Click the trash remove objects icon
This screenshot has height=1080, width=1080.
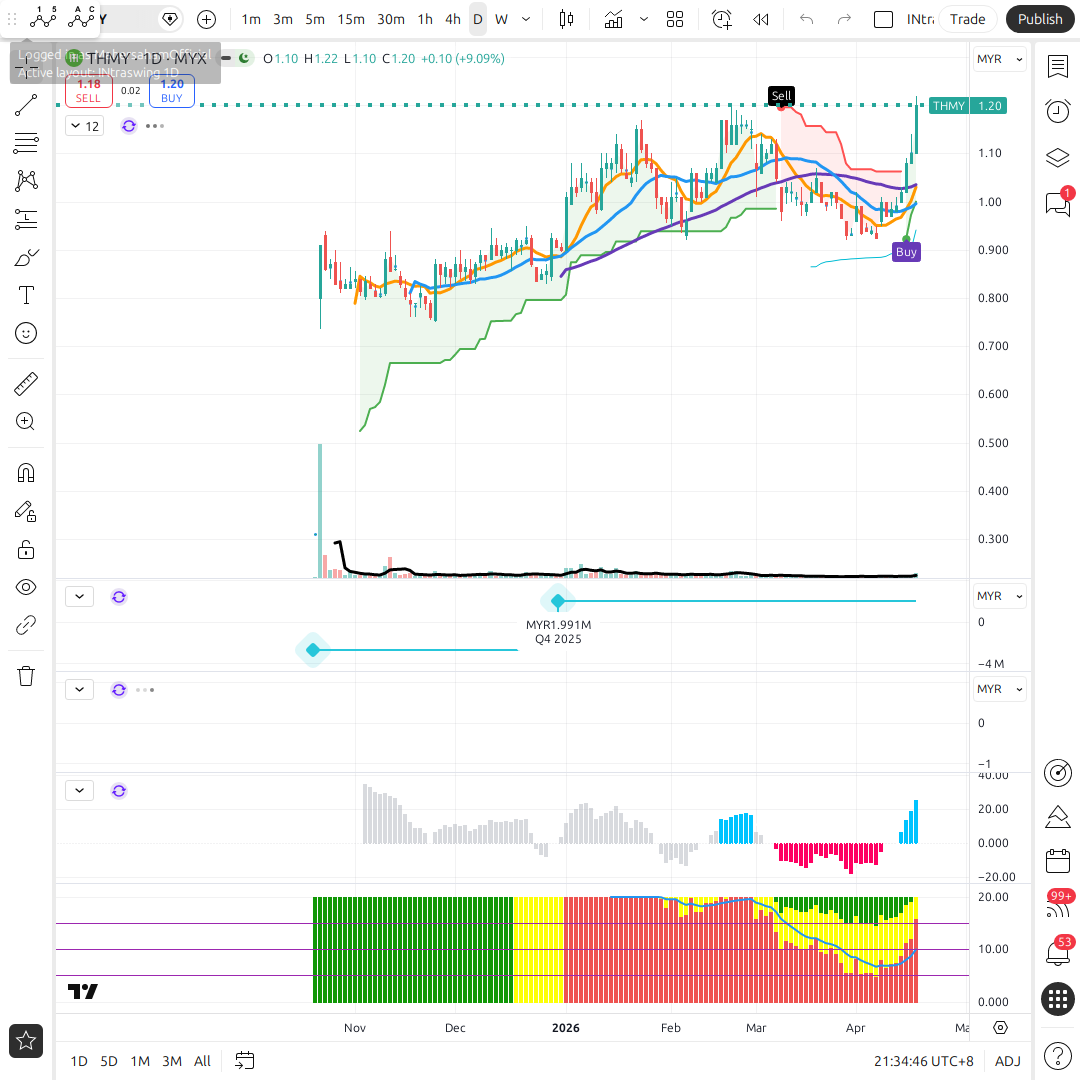pos(26,676)
